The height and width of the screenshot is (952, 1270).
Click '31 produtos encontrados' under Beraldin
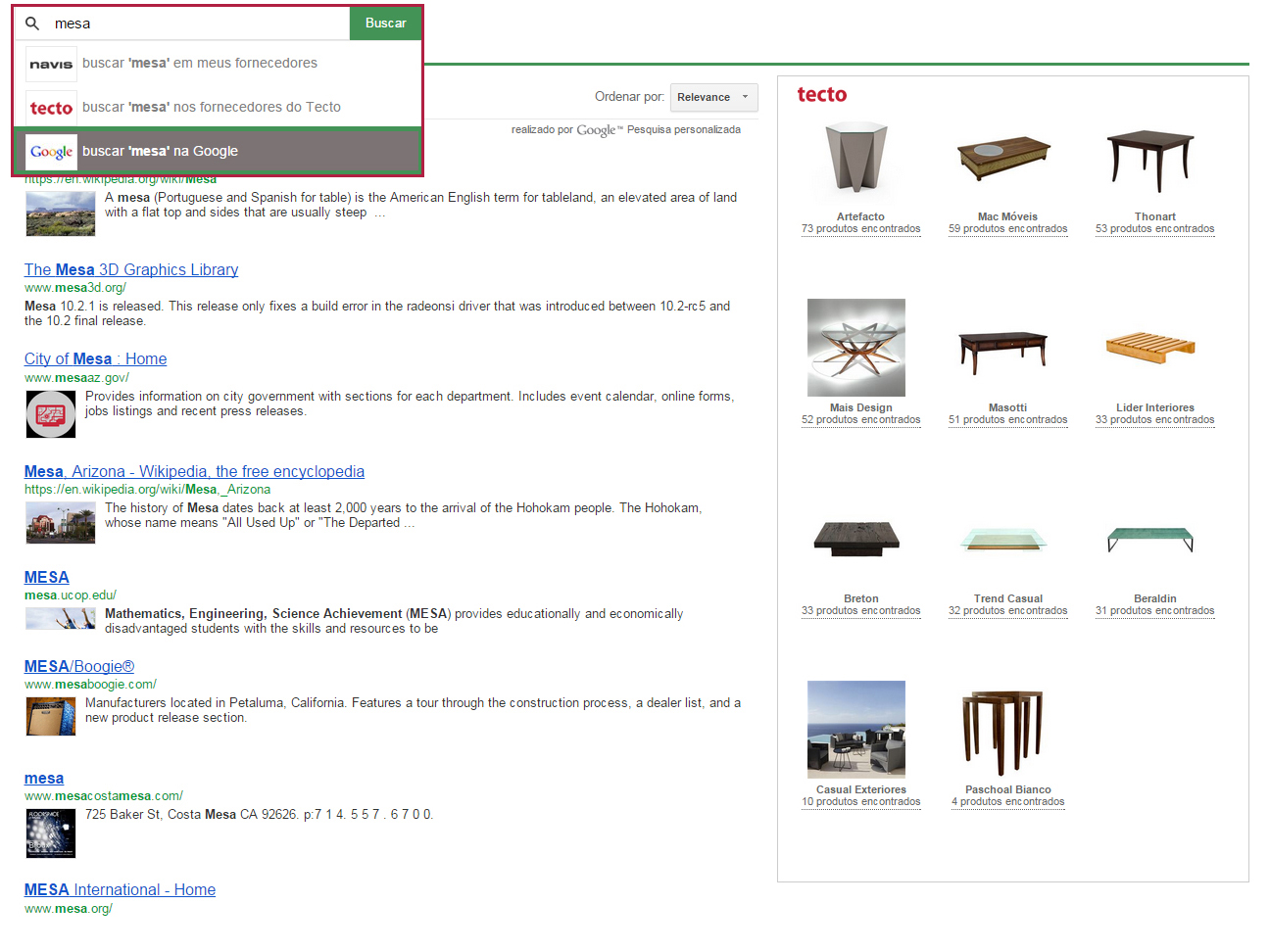pos(1154,611)
